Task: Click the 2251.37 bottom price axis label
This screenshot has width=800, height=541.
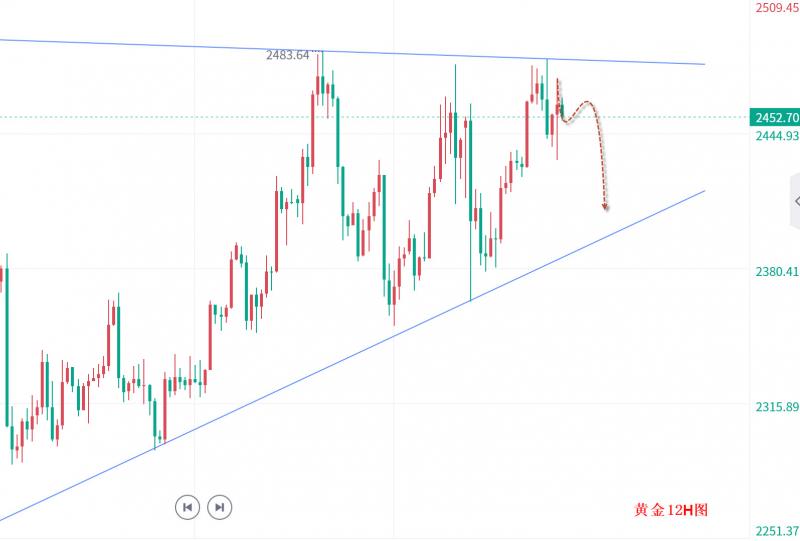Action: [777, 531]
